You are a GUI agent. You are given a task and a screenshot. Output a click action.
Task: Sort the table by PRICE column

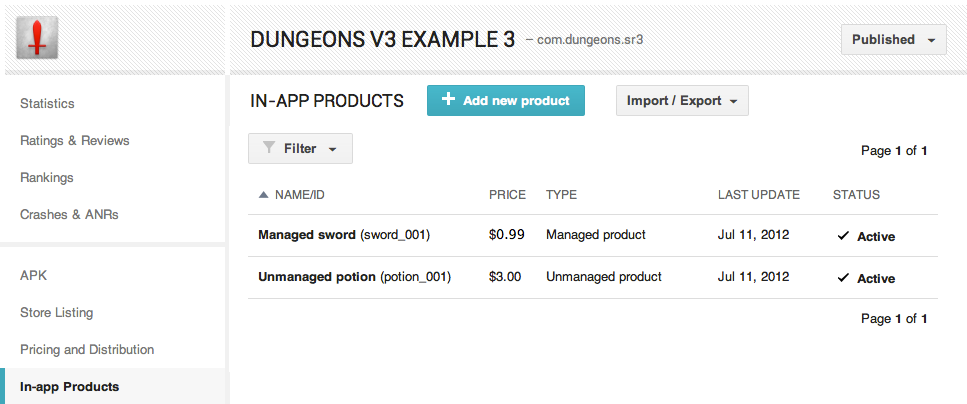[x=507, y=195]
